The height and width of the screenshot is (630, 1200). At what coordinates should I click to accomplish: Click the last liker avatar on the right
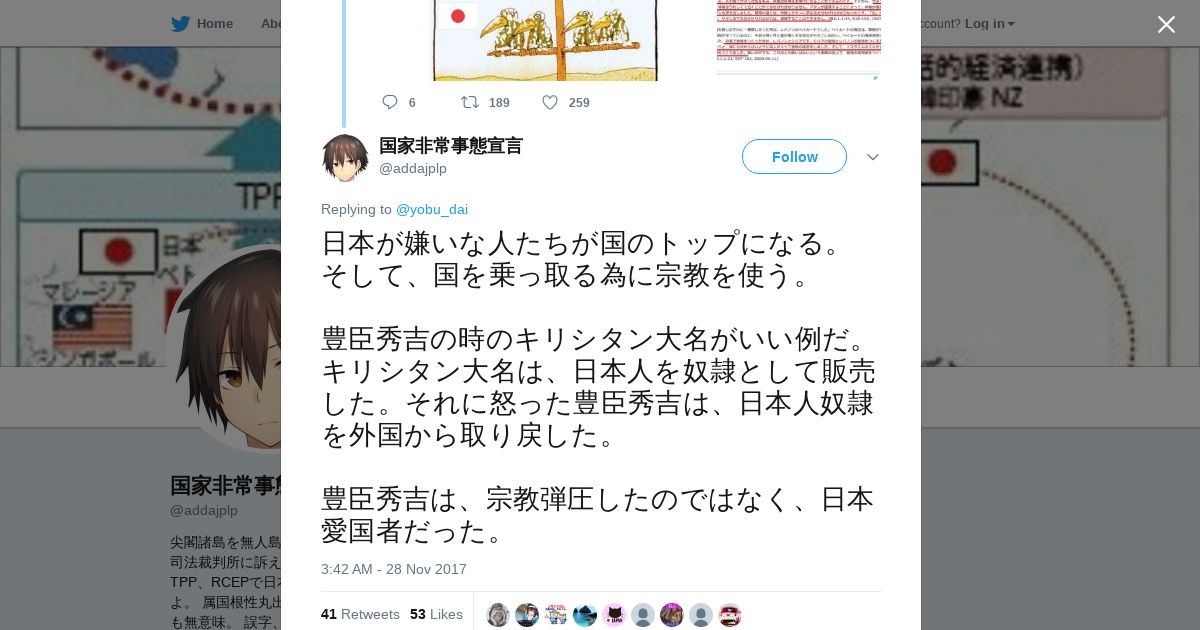730,615
